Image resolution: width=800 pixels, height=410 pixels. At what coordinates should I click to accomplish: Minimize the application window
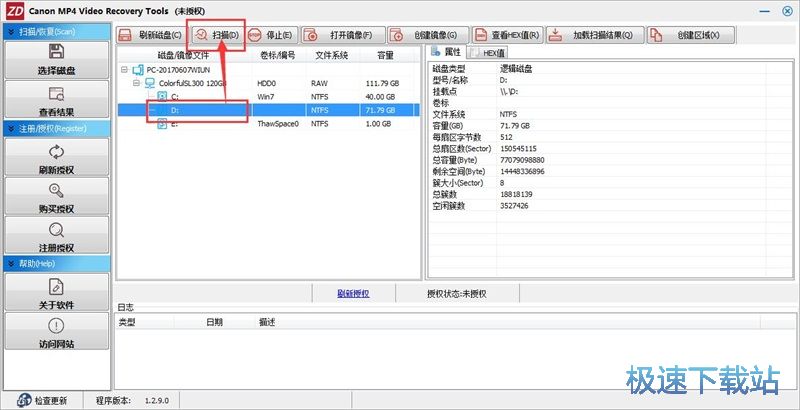[765, 11]
